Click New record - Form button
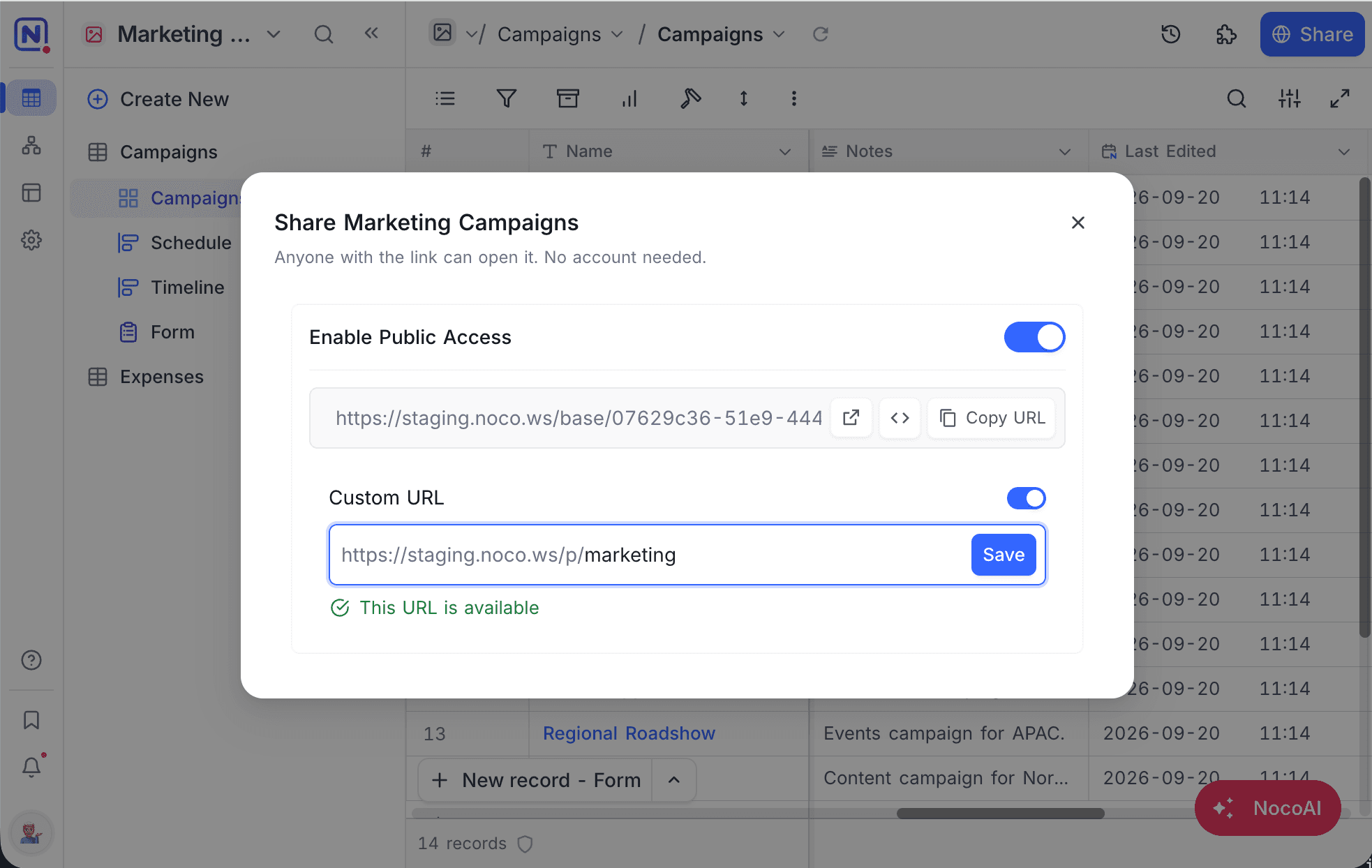Image resolution: width=1372 pixels, height=868 pixels. (536, 780)
